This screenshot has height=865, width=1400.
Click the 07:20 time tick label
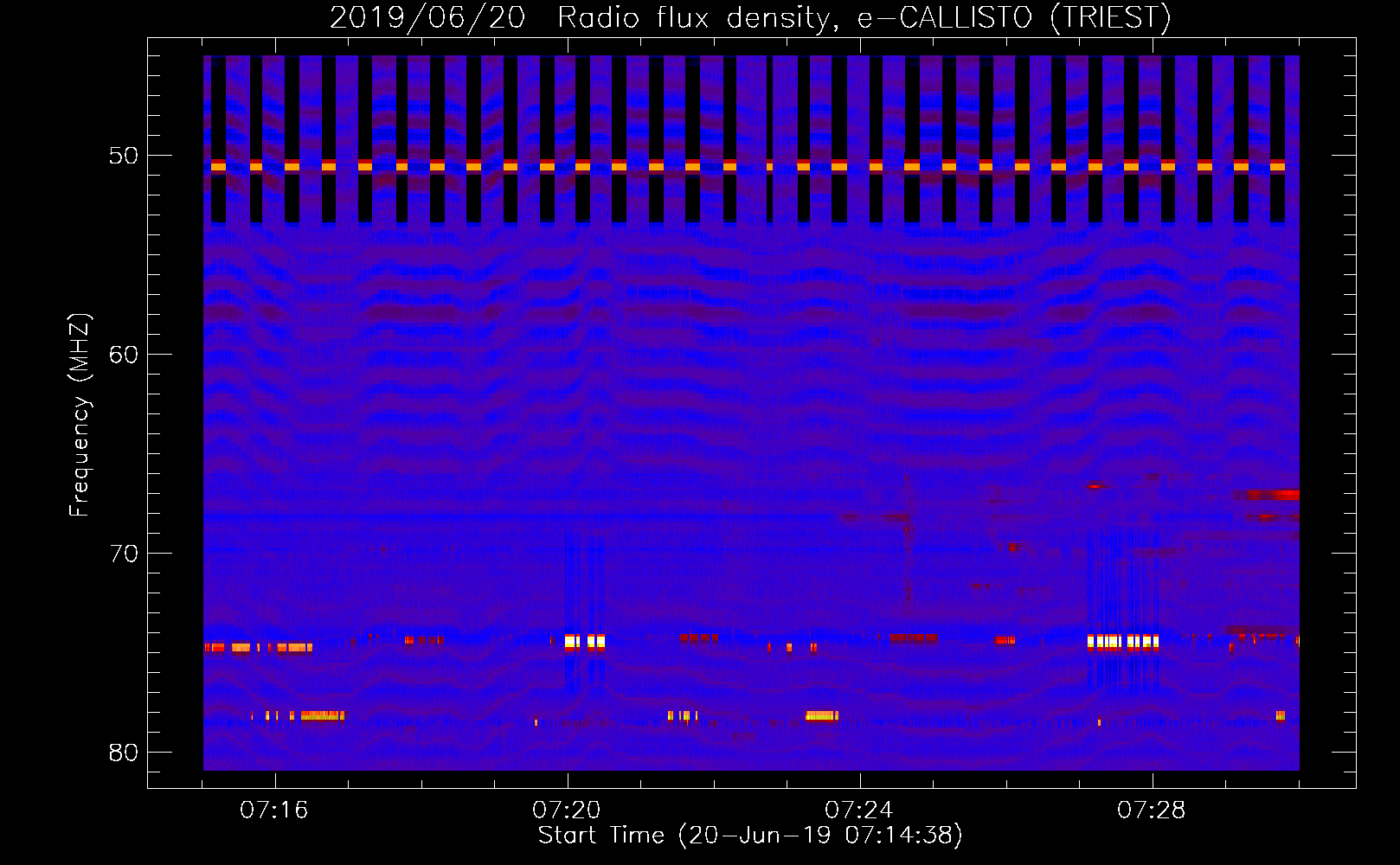point(567,811)
